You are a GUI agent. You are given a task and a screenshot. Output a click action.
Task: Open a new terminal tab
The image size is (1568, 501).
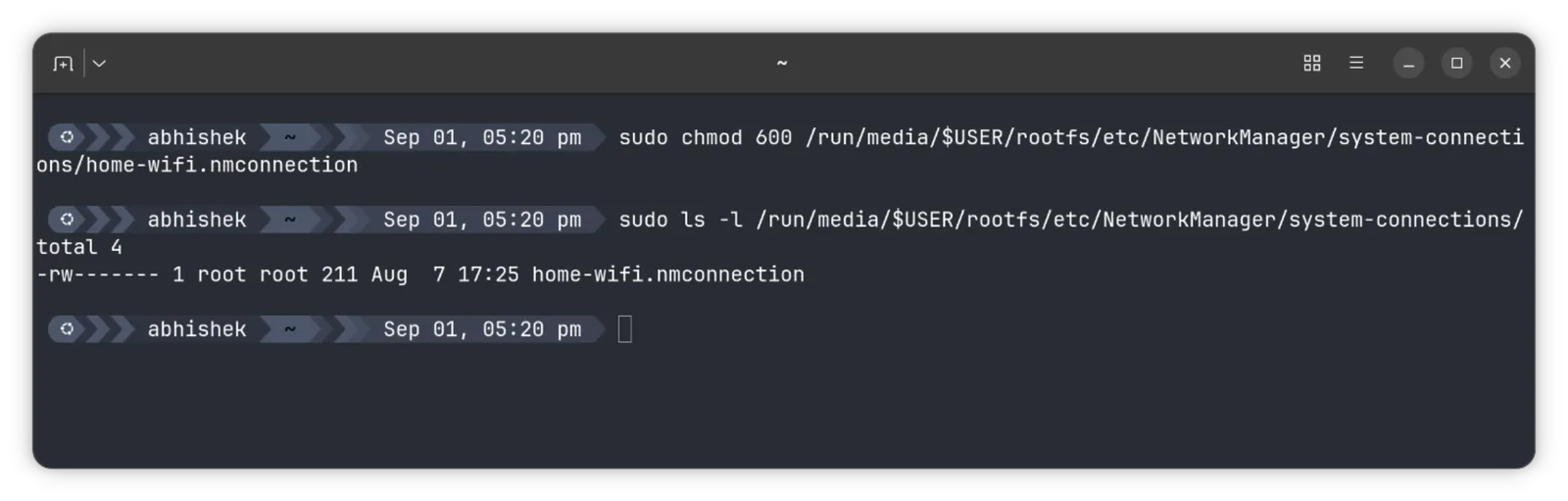pos(63,64)
